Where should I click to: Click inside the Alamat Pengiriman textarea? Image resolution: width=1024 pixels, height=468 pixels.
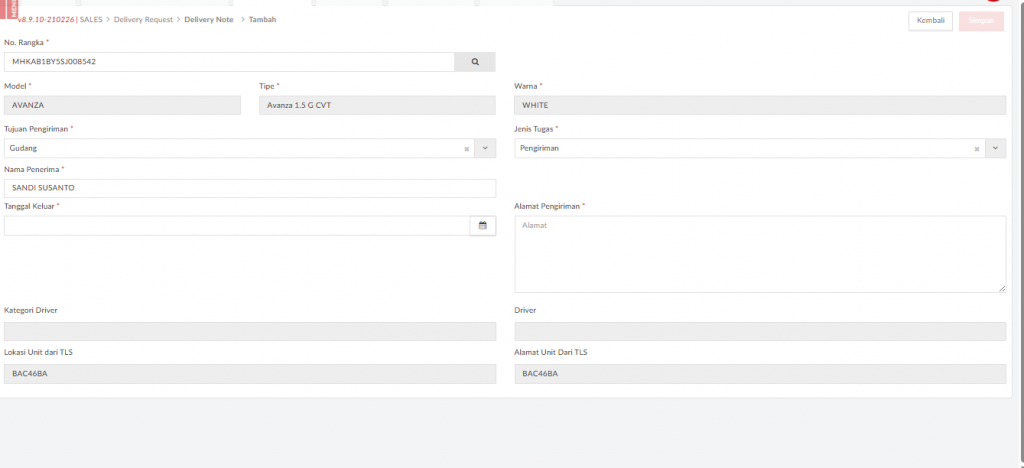[x=759, y=254]
